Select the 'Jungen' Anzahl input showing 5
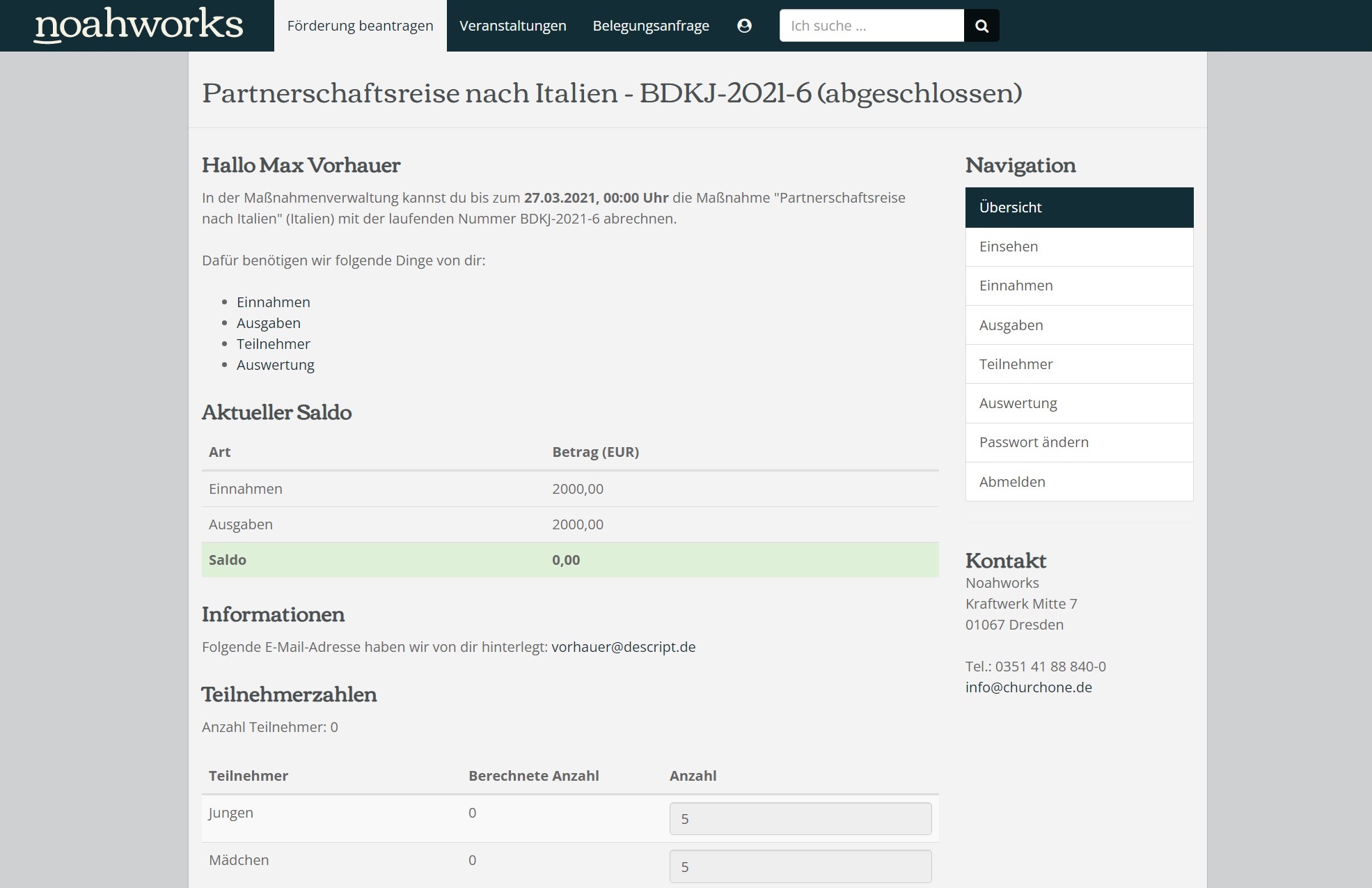 coord(799,818)
